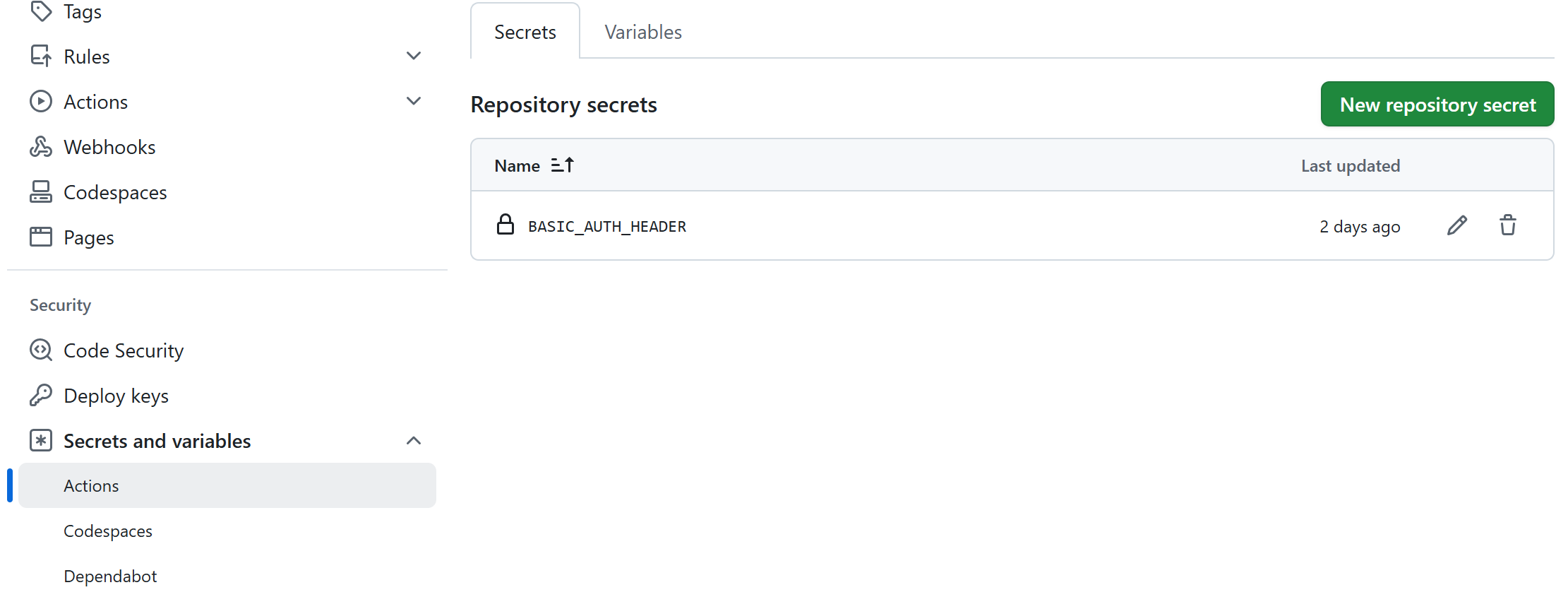This screenshot has height=597, width=1568.
Task: Collapse Secrets and variables section
Action: [414, 440]
